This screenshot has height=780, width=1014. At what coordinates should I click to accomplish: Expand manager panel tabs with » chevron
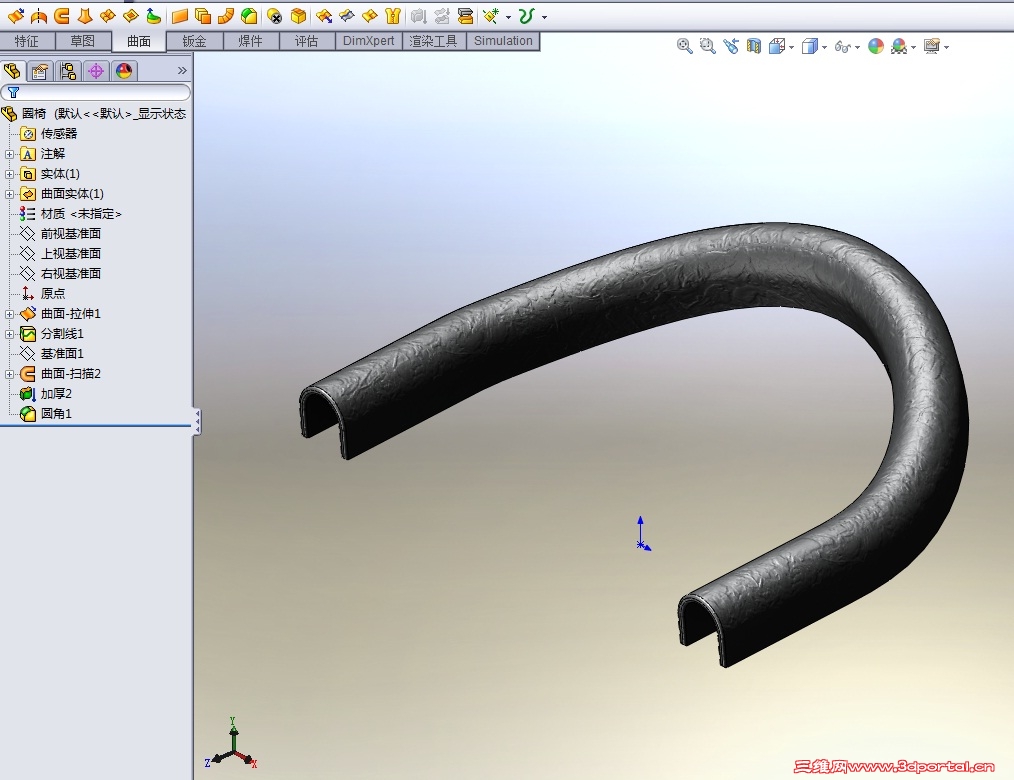coord(182,70)
